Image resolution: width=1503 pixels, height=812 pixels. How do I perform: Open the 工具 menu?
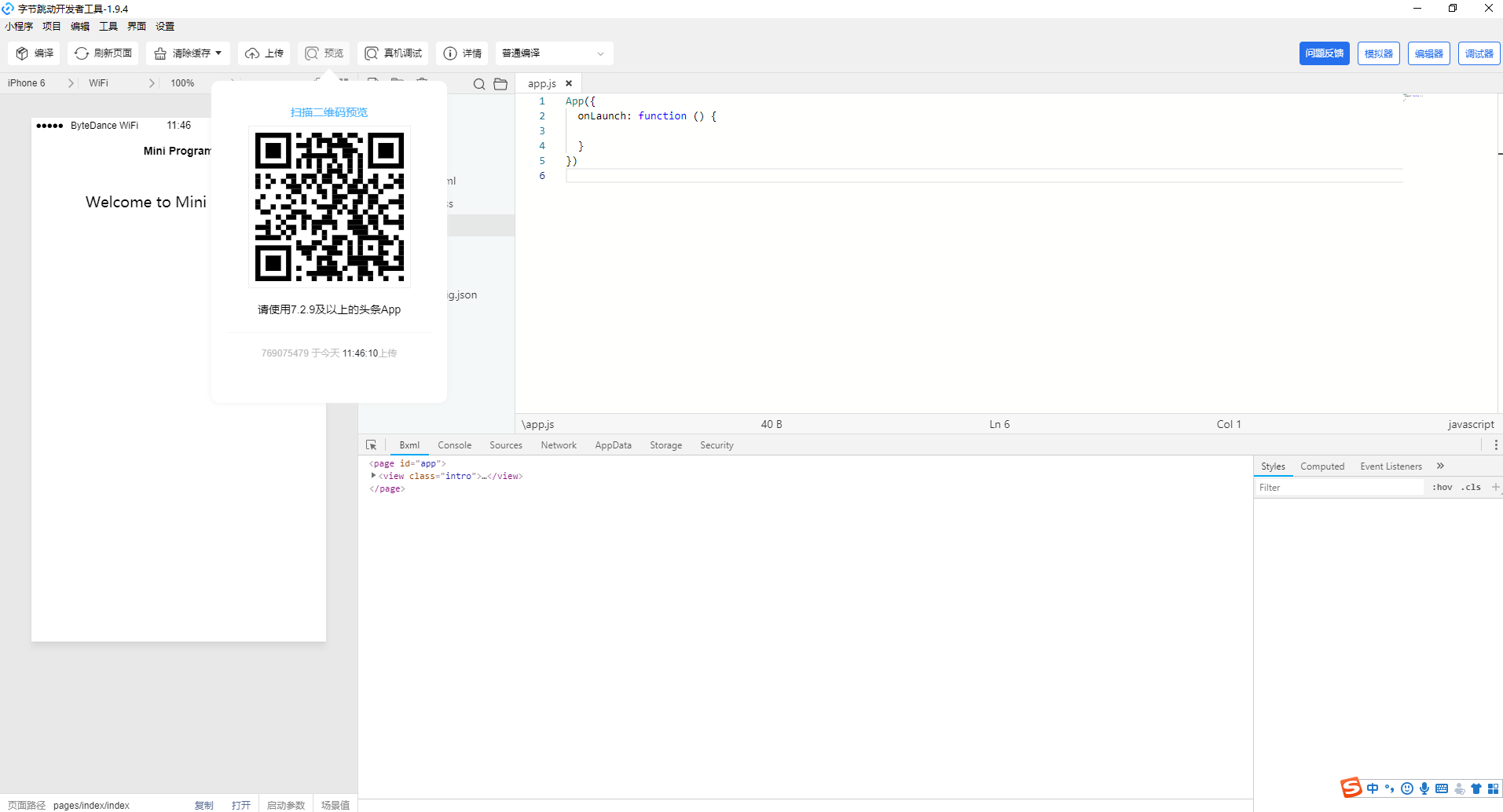(x=108, y=27)
